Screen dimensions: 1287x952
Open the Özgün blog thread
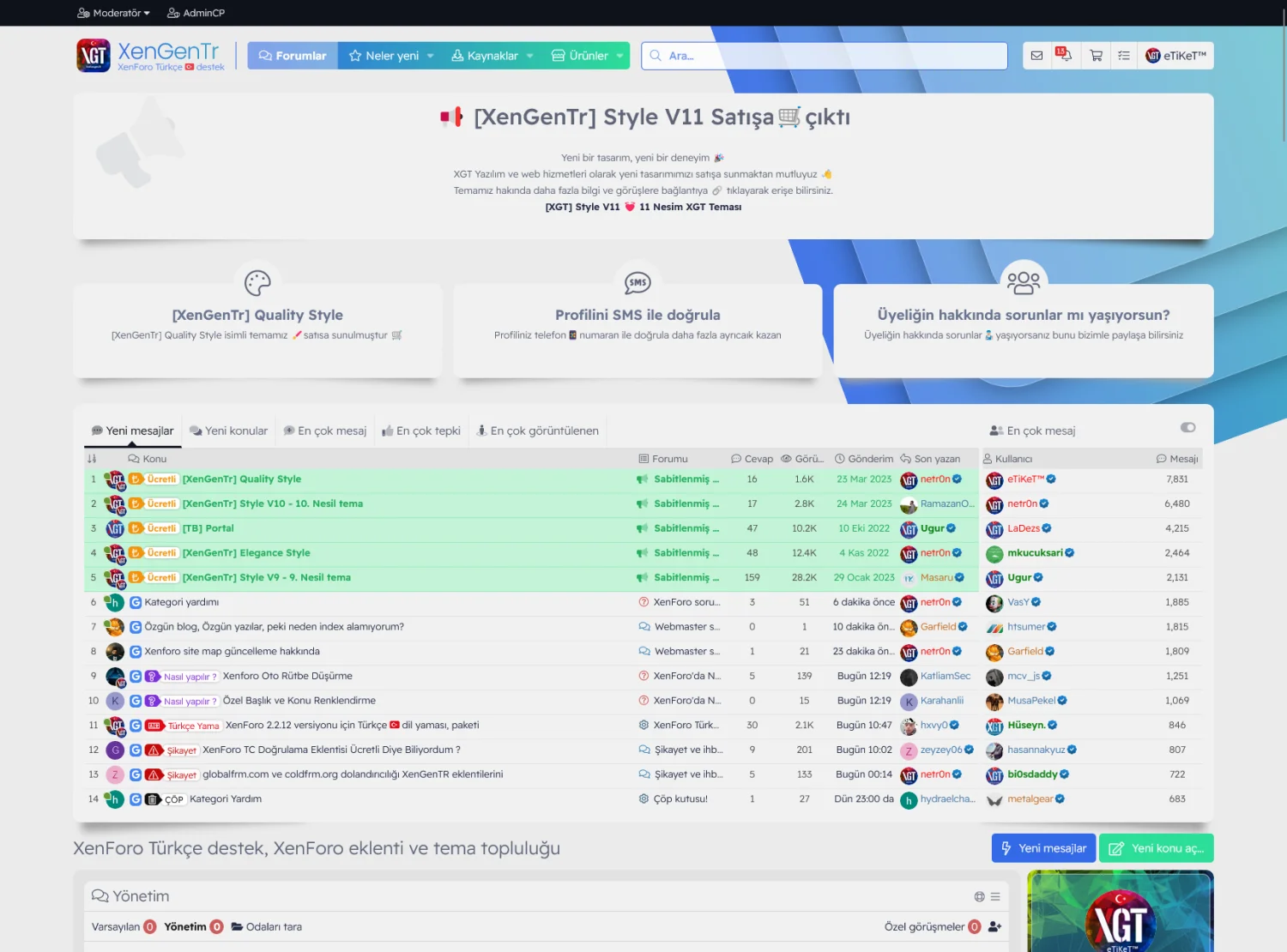pyautogui.click(x=274, y=627)
